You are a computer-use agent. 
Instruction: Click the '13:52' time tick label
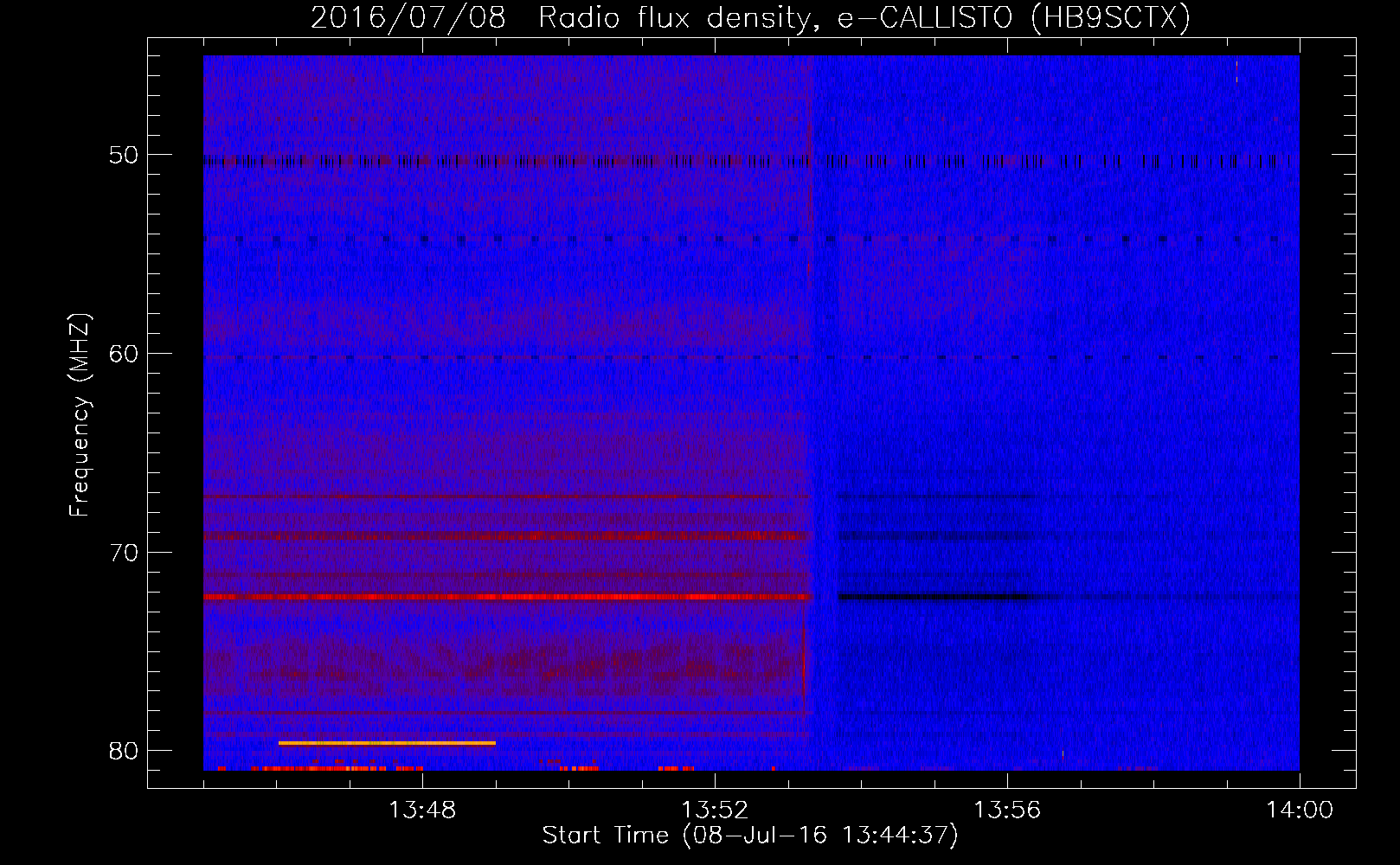coord(715,810)
